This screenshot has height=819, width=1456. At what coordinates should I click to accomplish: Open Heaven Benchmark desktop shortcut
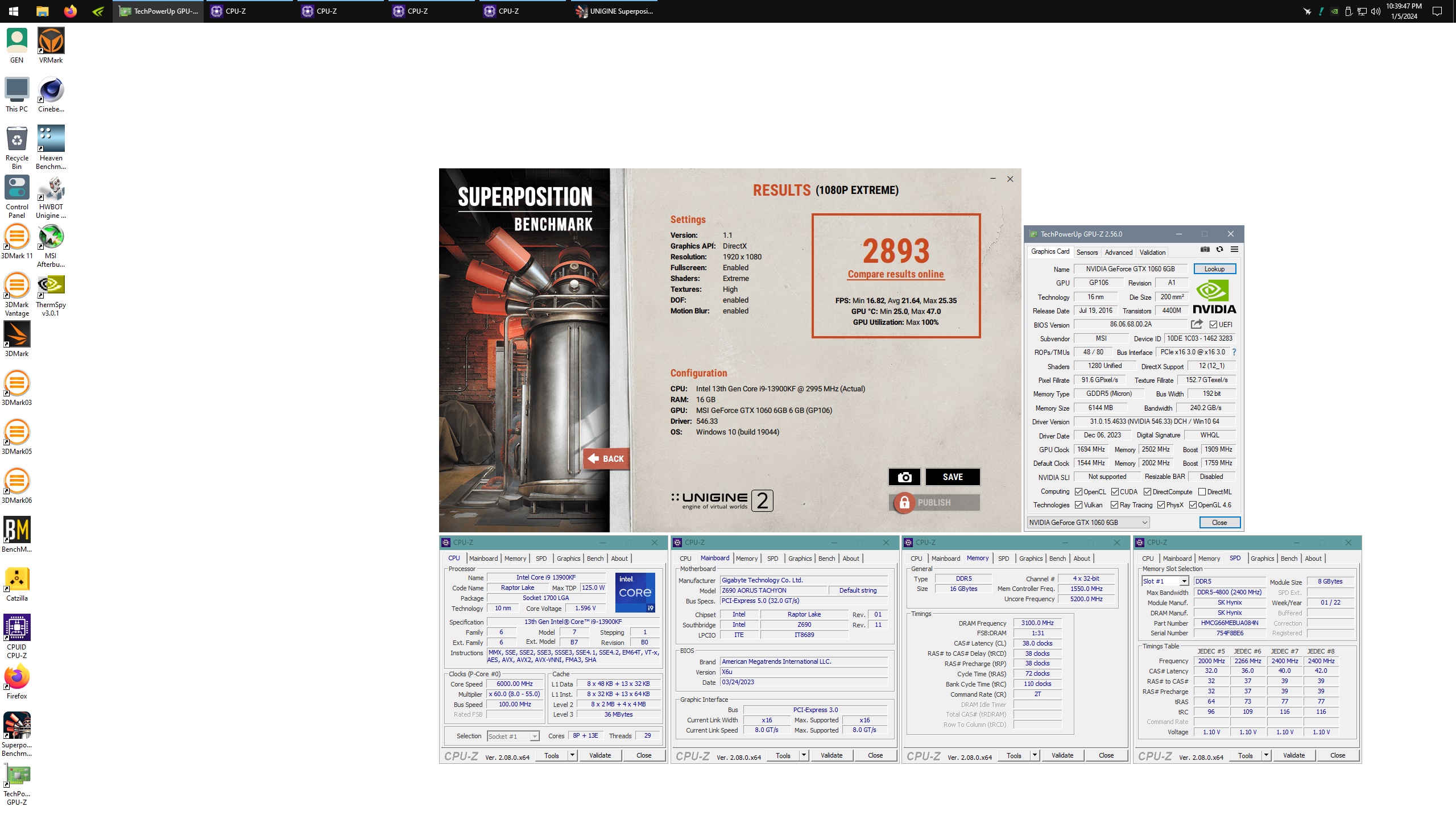point(51,147)
